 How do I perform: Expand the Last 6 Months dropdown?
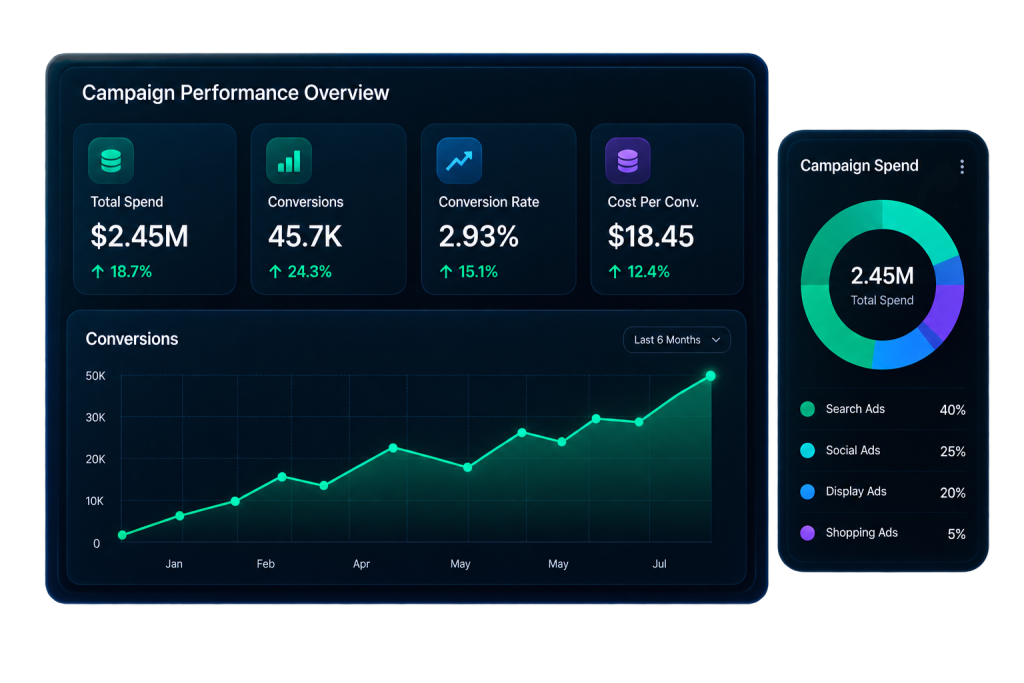tap(677, 340)
